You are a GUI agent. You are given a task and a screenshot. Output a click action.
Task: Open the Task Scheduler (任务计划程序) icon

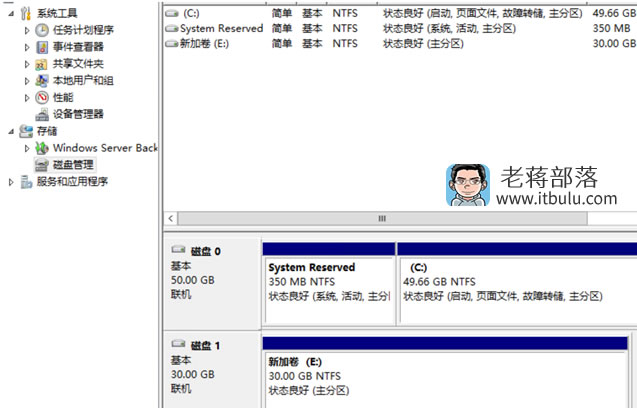[41, 30]
